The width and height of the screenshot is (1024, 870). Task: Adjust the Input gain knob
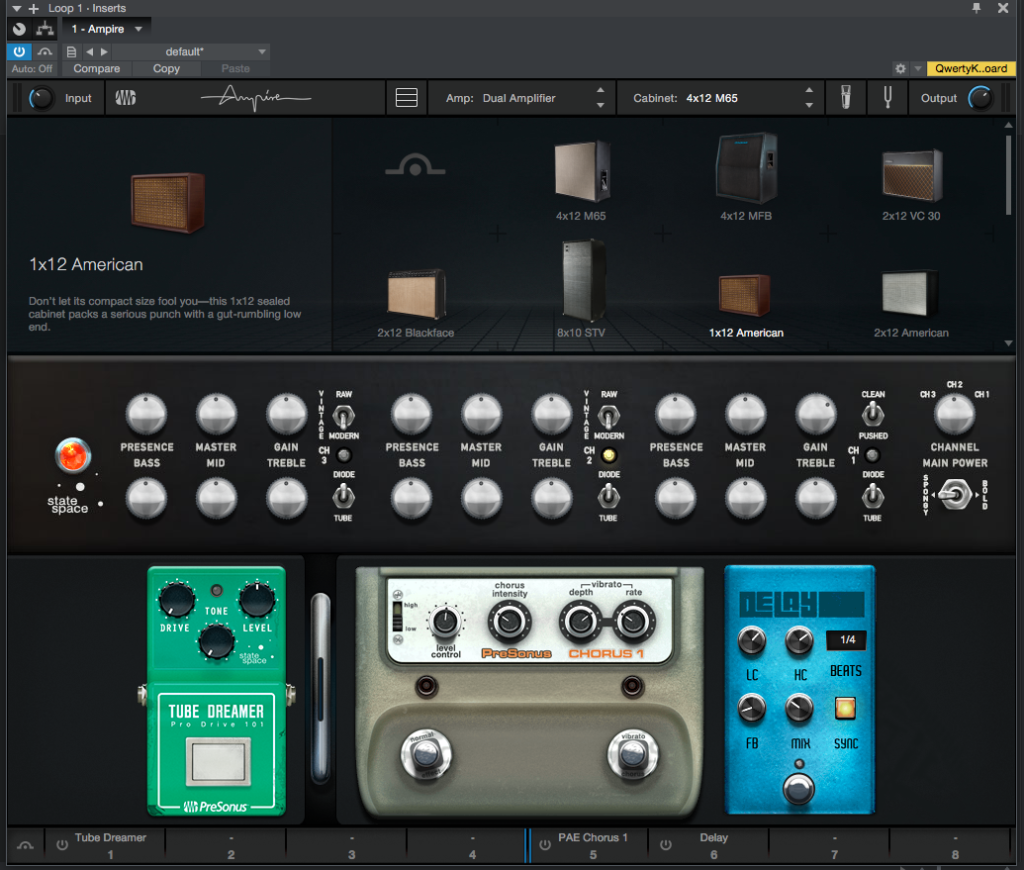pyautogui.click(x=41, y=98)
